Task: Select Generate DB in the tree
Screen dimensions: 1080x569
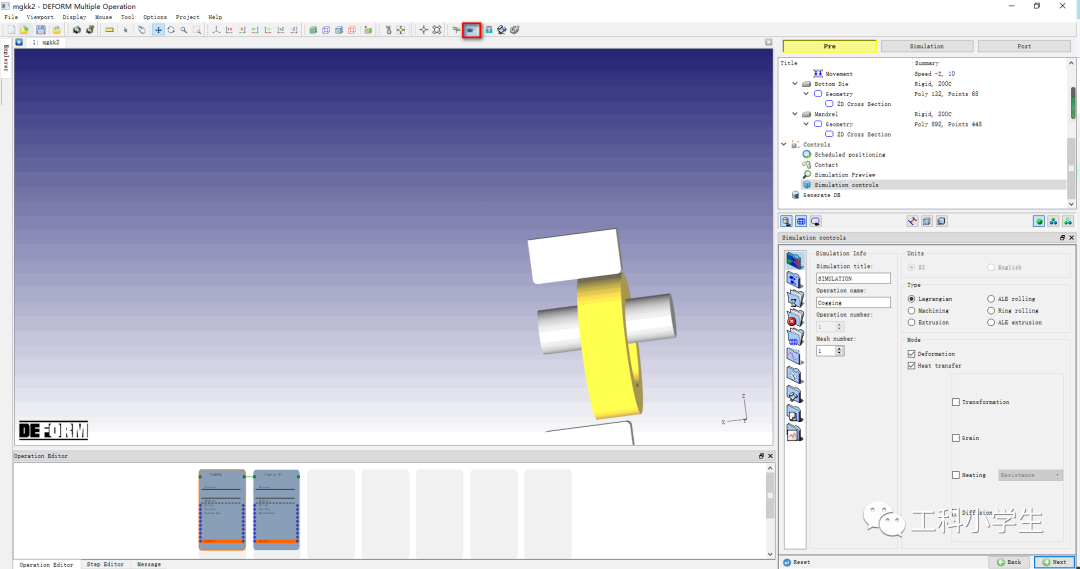Action: (x=822, y=195)
